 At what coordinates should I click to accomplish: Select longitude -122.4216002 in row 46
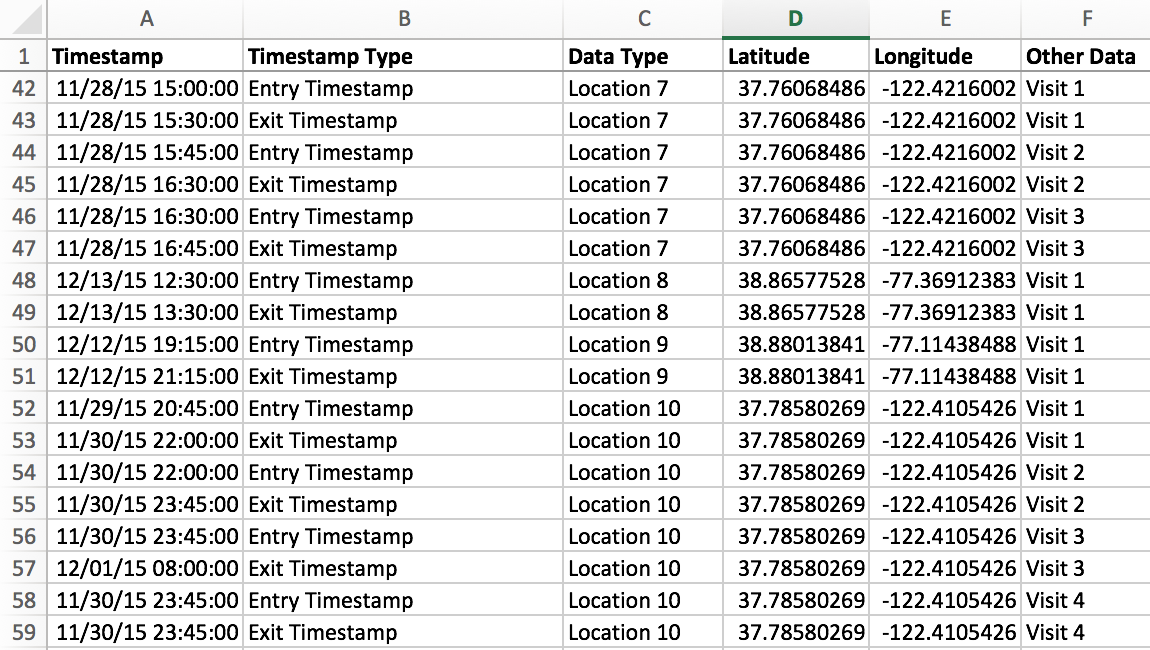945,216
